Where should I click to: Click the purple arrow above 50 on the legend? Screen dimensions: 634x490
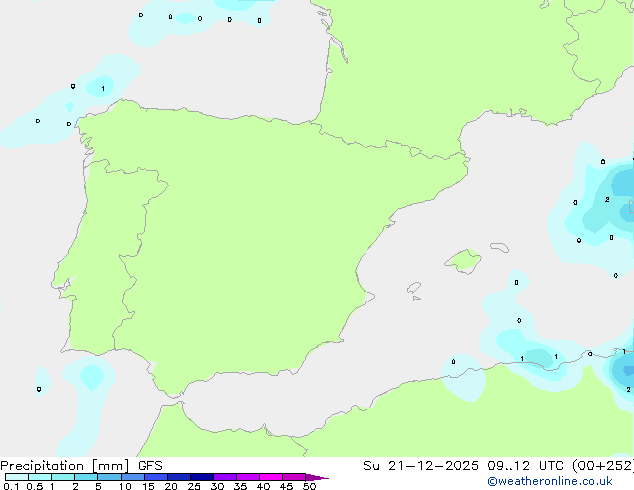click(x=317, y=477)
